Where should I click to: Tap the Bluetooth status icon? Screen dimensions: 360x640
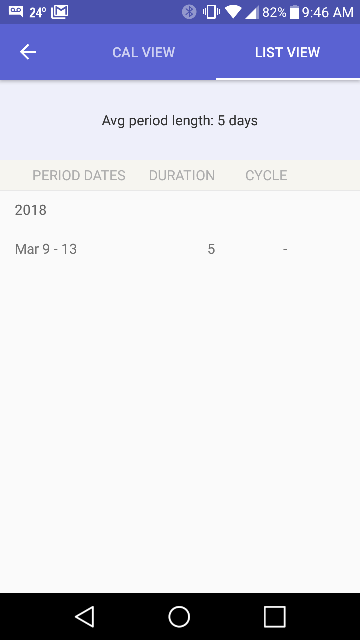pyautogui.click(x=189, y=12)
